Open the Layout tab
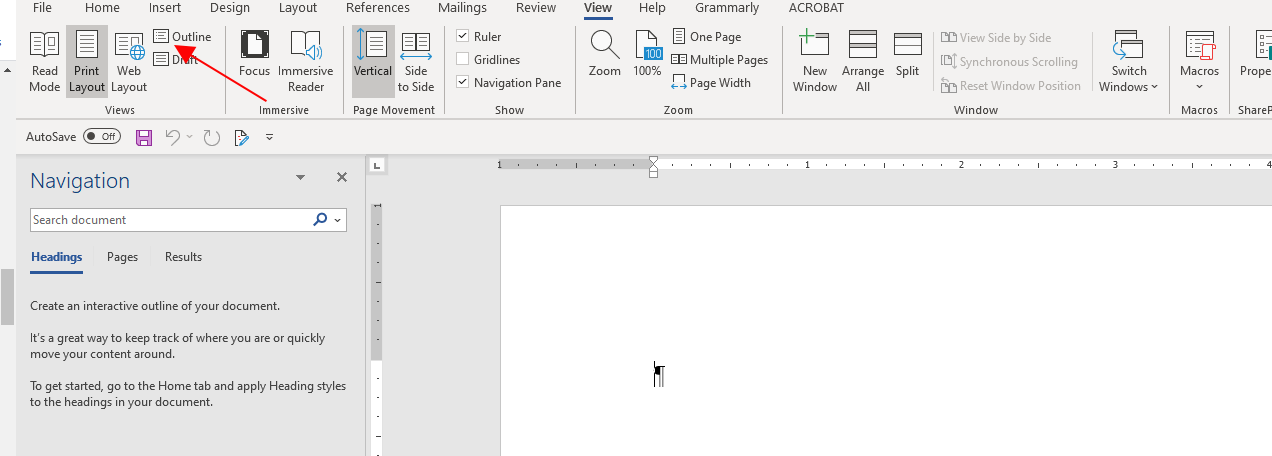Screen dimensions: 1272x456 (298, 8)
